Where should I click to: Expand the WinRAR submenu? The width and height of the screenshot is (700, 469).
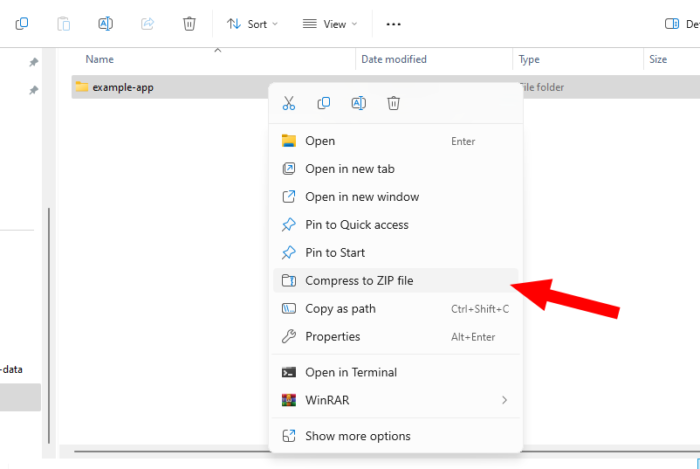pyautogui.click(x=396, y=400)
